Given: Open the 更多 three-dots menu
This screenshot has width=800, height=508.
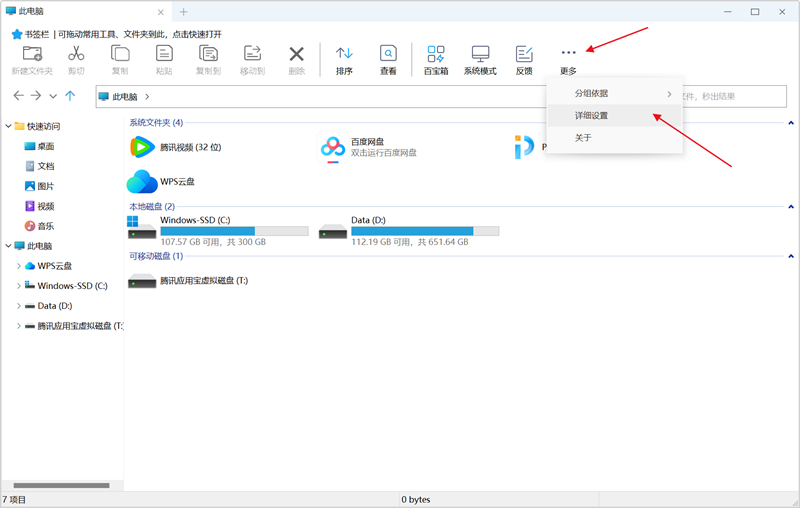Looking at the screenshot, I should [x=568, y=54].
